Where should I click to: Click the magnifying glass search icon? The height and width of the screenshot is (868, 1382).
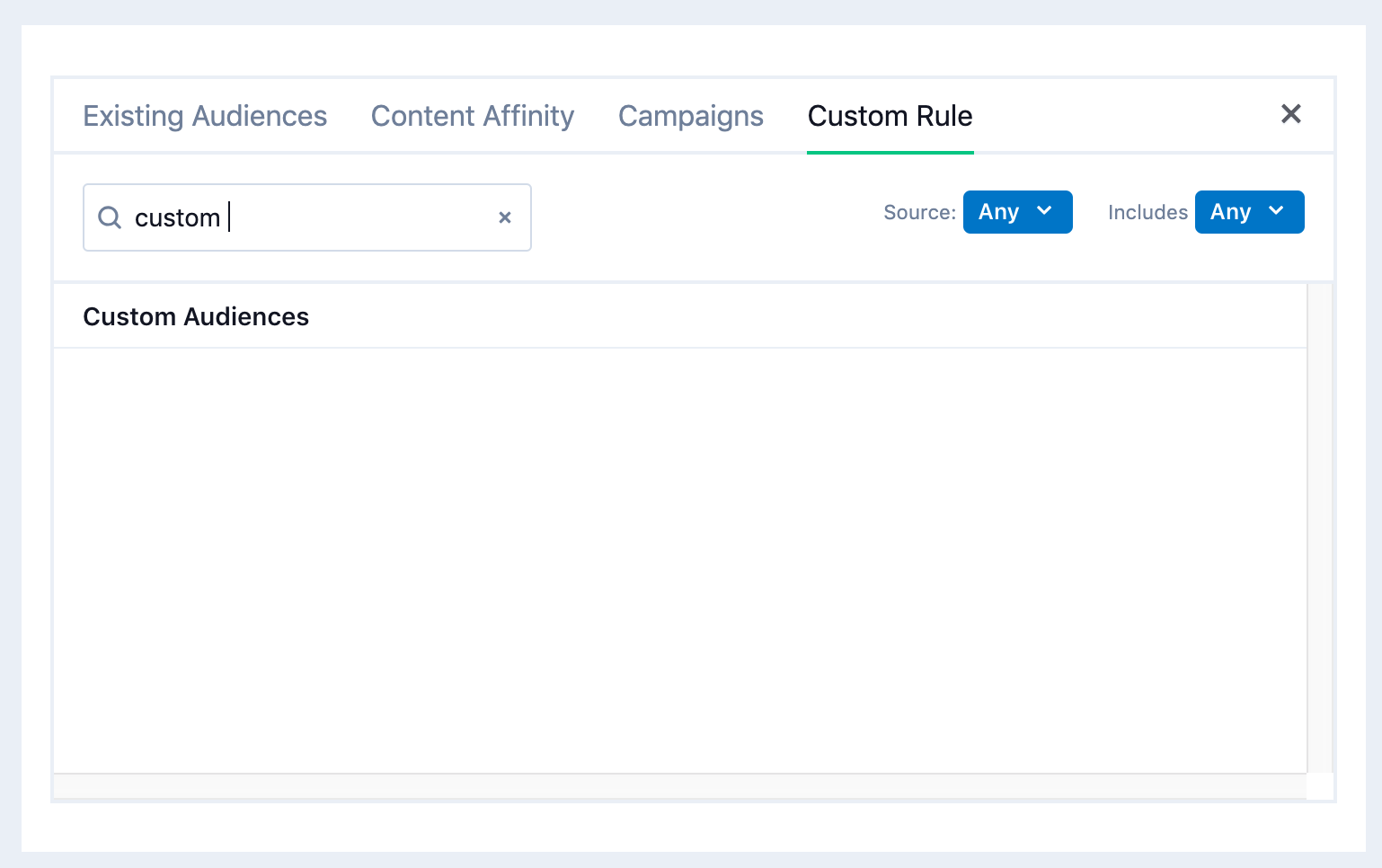coord(110,217)
